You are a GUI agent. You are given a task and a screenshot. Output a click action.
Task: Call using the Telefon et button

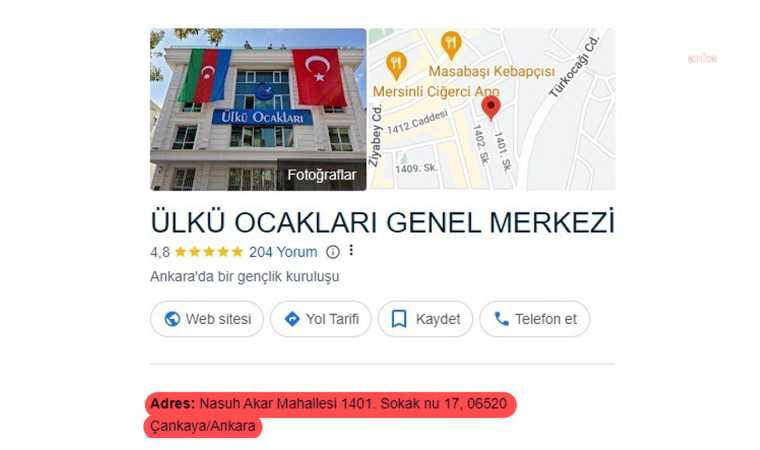pos(535,319)
